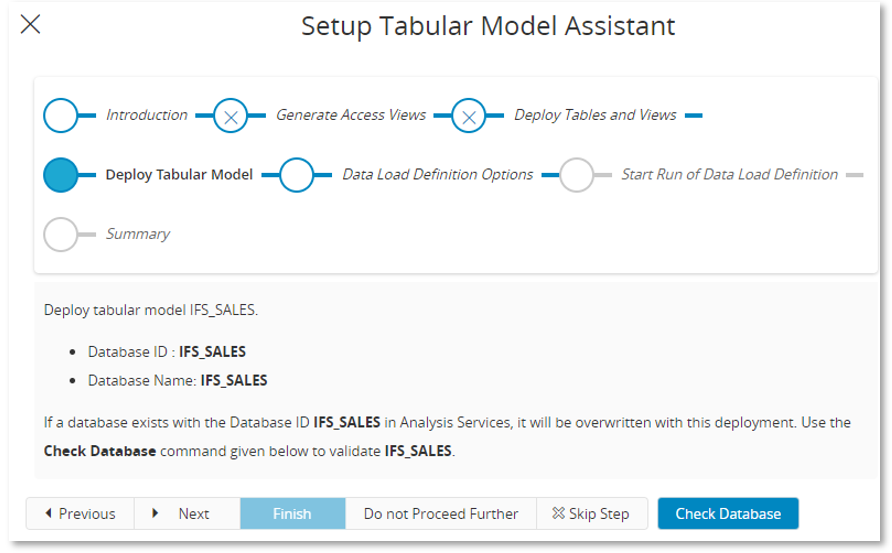Close the Setup Tabular Model Assistant dialog
The height and width of the screenshot is (553, 892).
coord(31,25)
